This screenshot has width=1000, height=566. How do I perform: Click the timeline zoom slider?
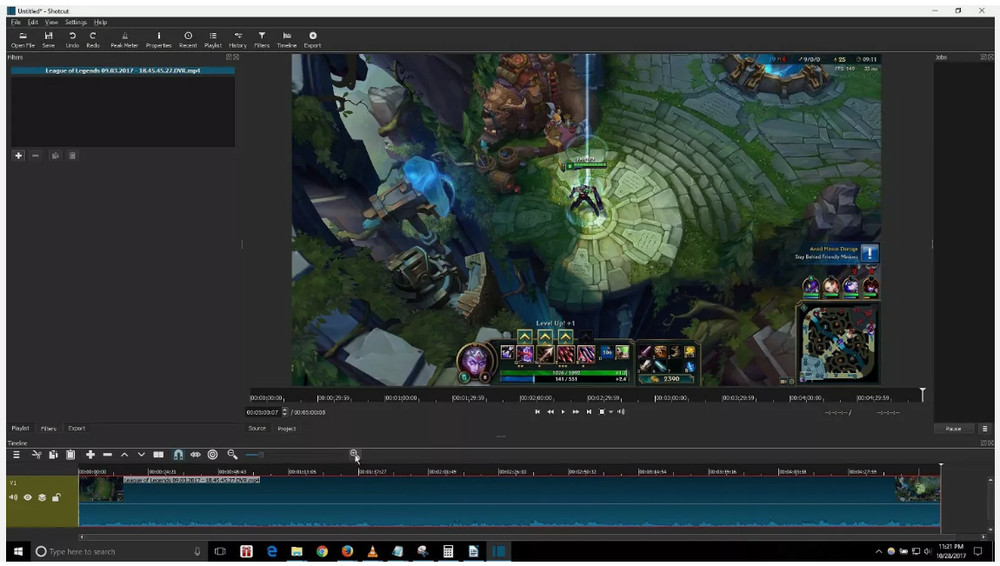(x=295, y=454)
